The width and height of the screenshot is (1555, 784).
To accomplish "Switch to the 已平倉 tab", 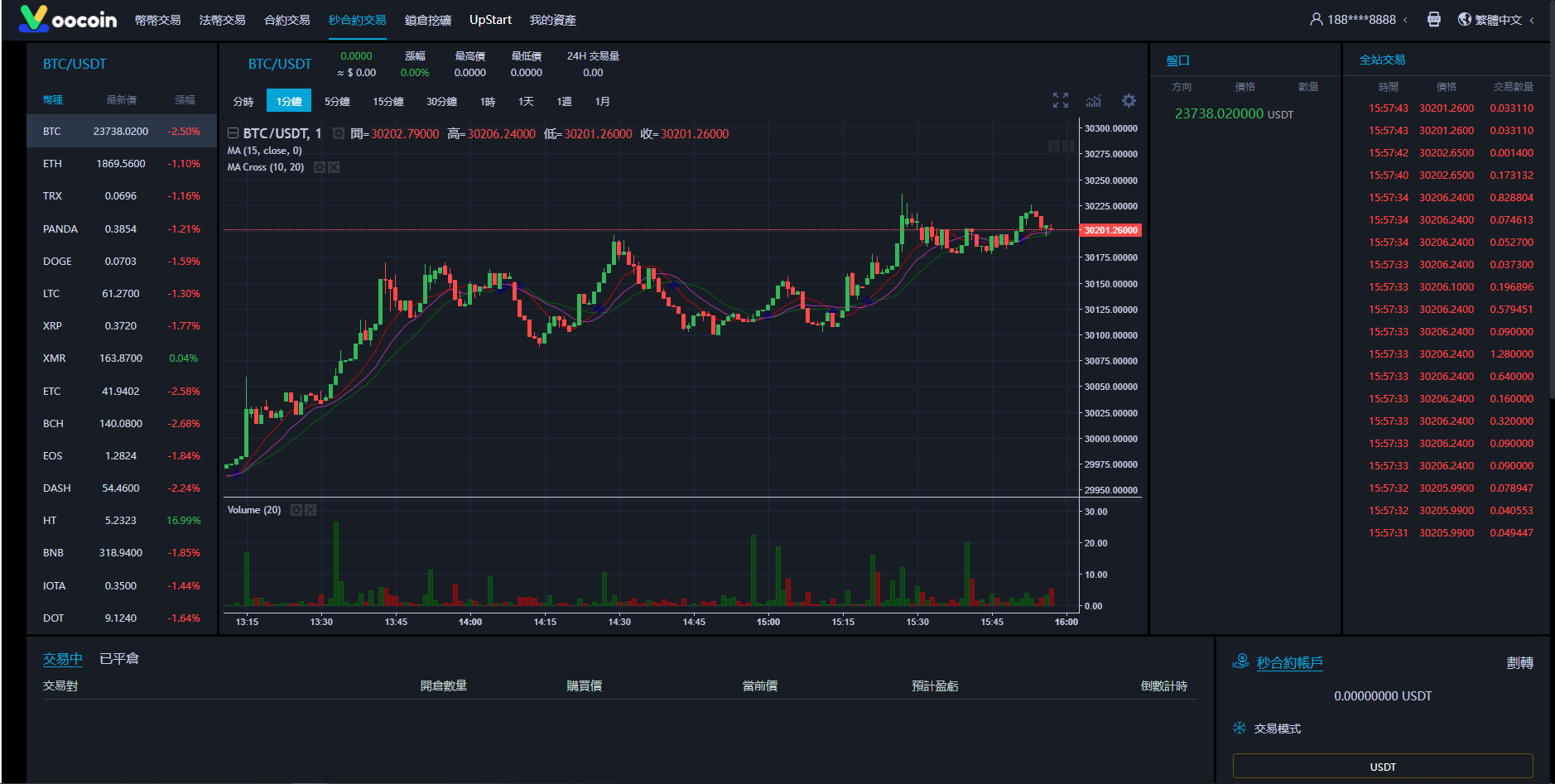I will click(x=119, y=659).
